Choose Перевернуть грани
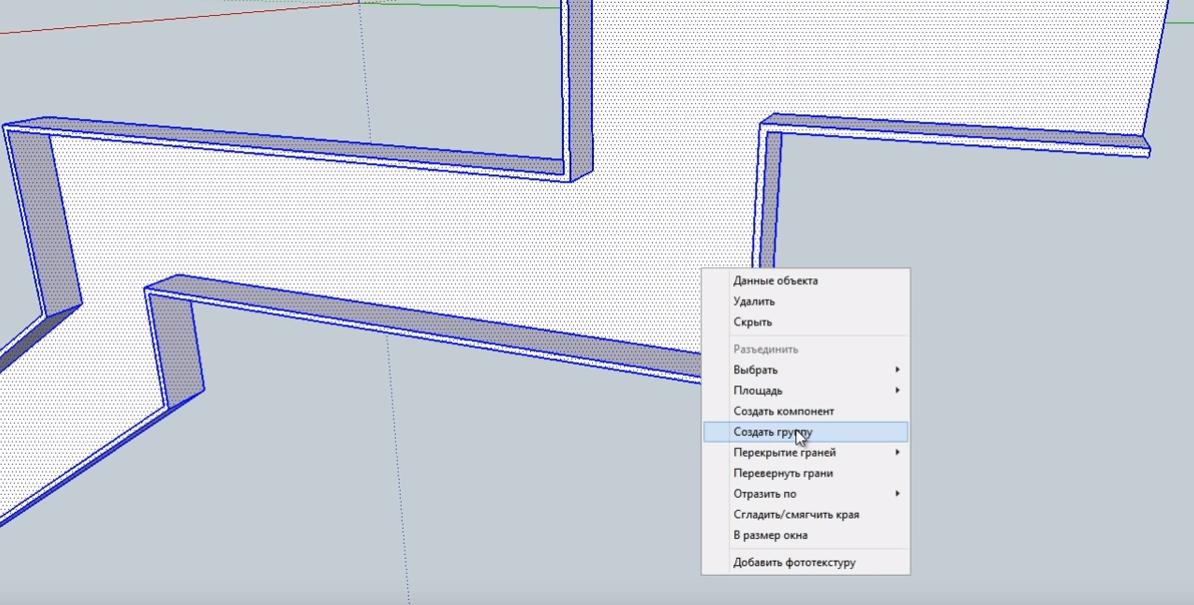 coord(782,473)
